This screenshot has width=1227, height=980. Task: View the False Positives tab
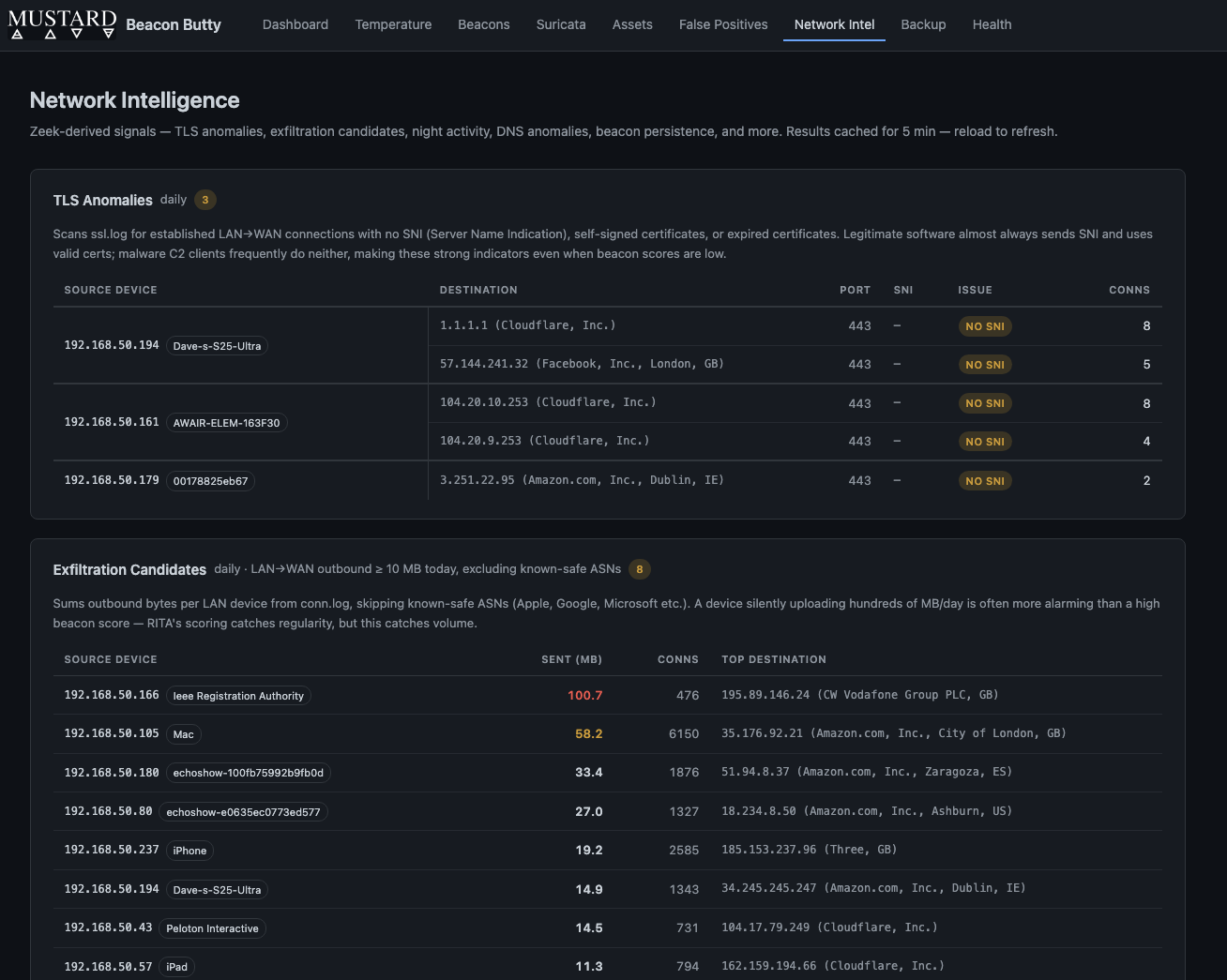[722, 24]
